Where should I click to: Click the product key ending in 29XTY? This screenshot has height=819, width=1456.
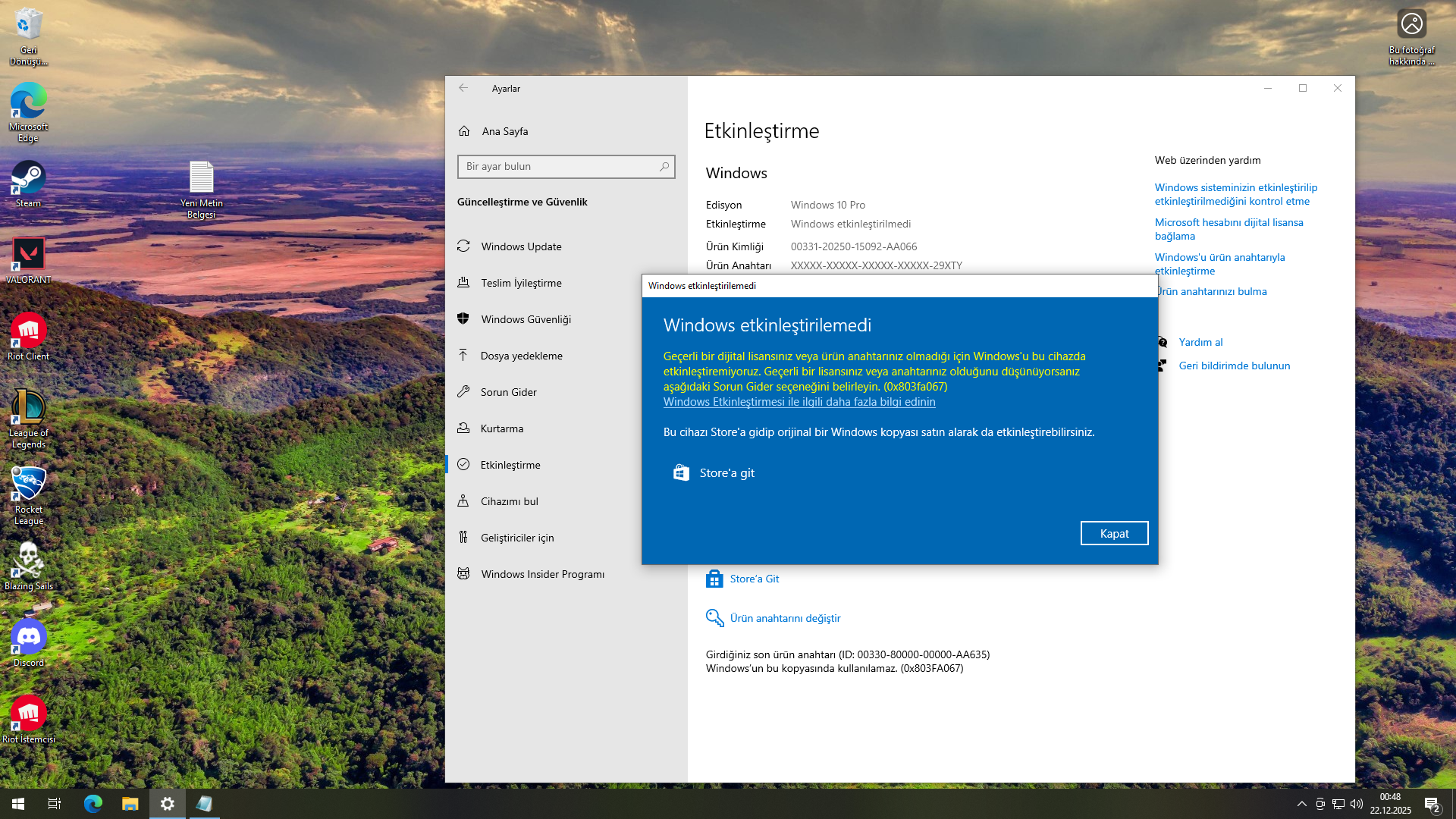pos(876,265)
